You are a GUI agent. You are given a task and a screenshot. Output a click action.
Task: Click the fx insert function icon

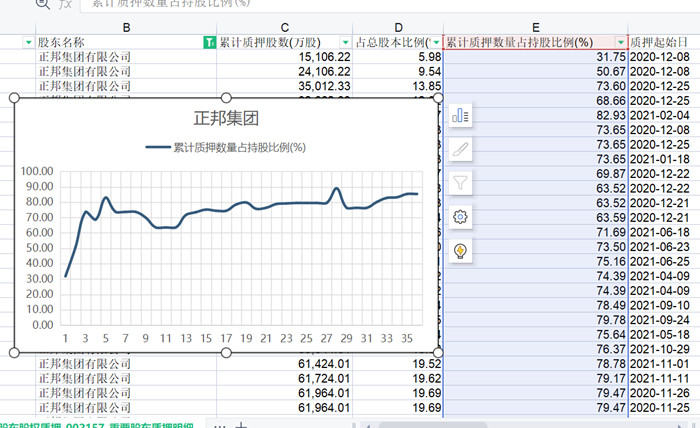pyautogui.click(x=65, y=4)
